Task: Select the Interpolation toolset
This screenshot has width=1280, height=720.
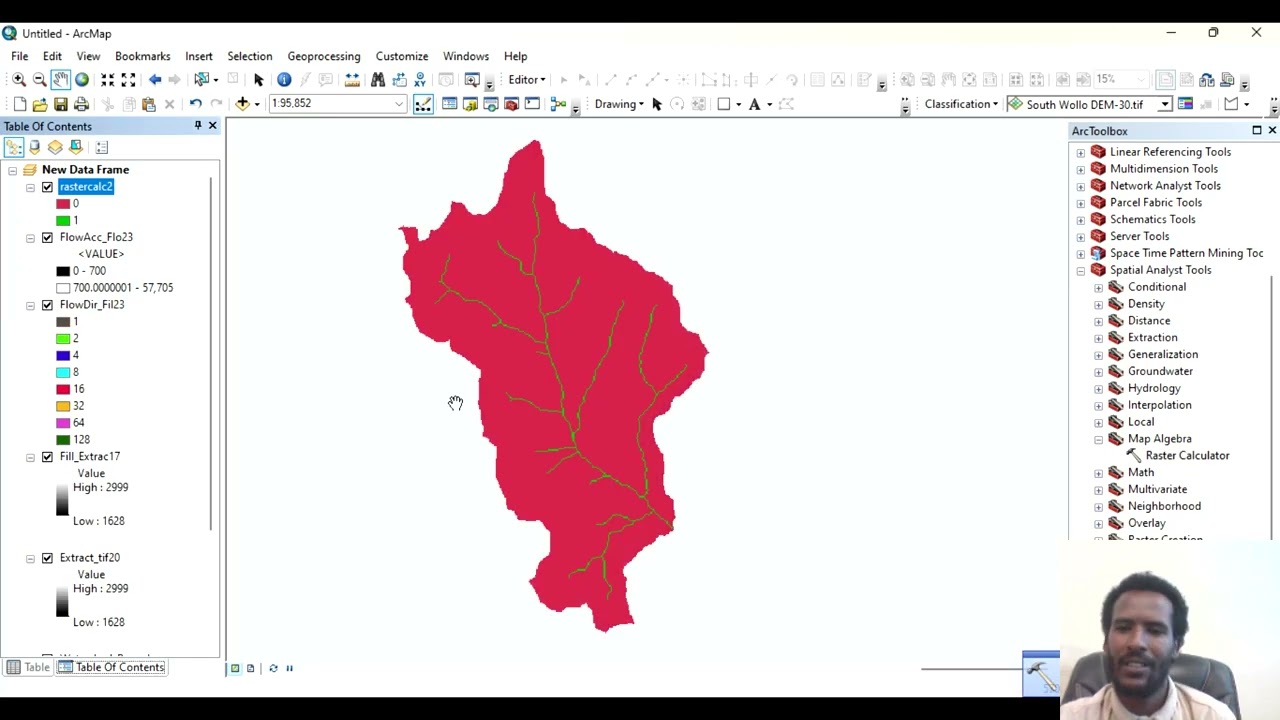Action: [1159, 405]
